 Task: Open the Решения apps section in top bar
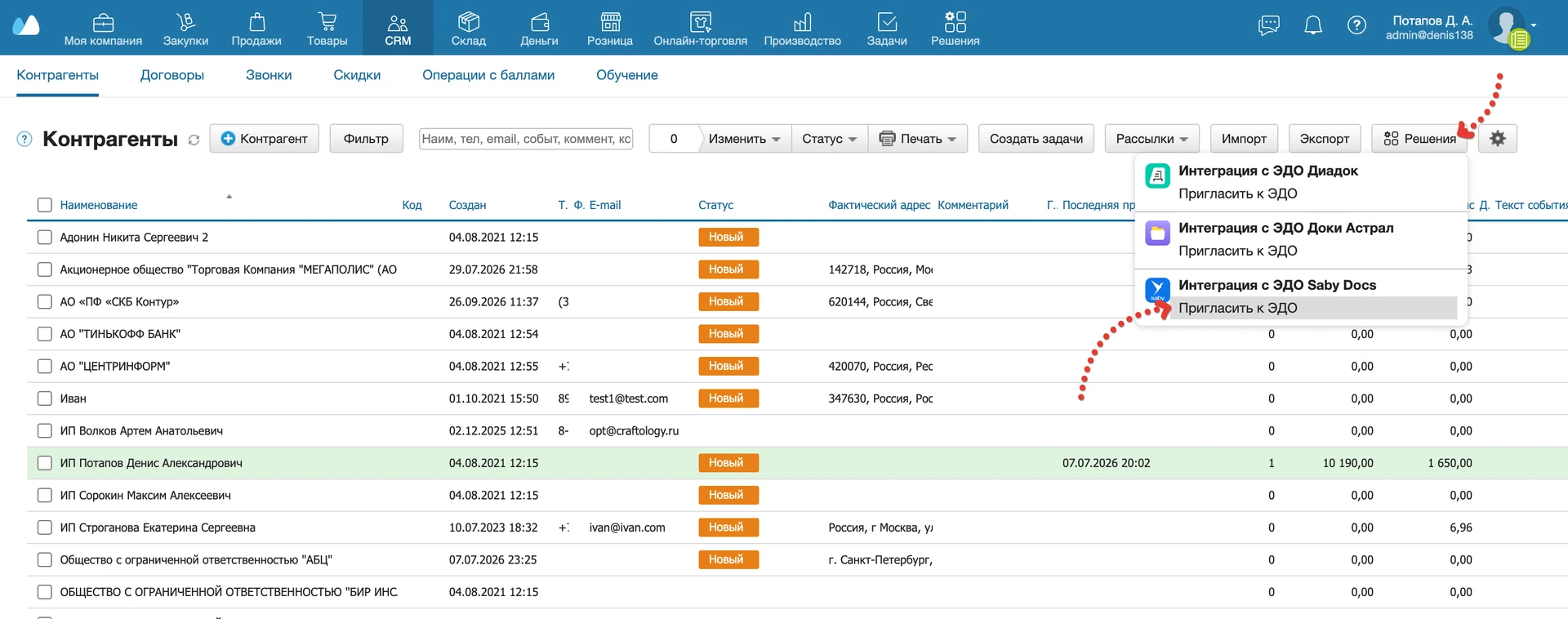955,29
